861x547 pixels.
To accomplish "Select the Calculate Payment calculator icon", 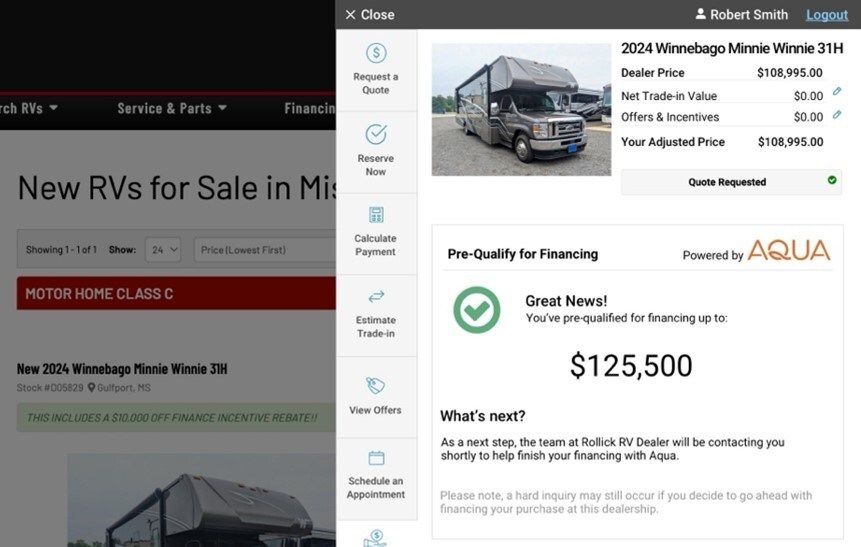I will tap(376, 215).
